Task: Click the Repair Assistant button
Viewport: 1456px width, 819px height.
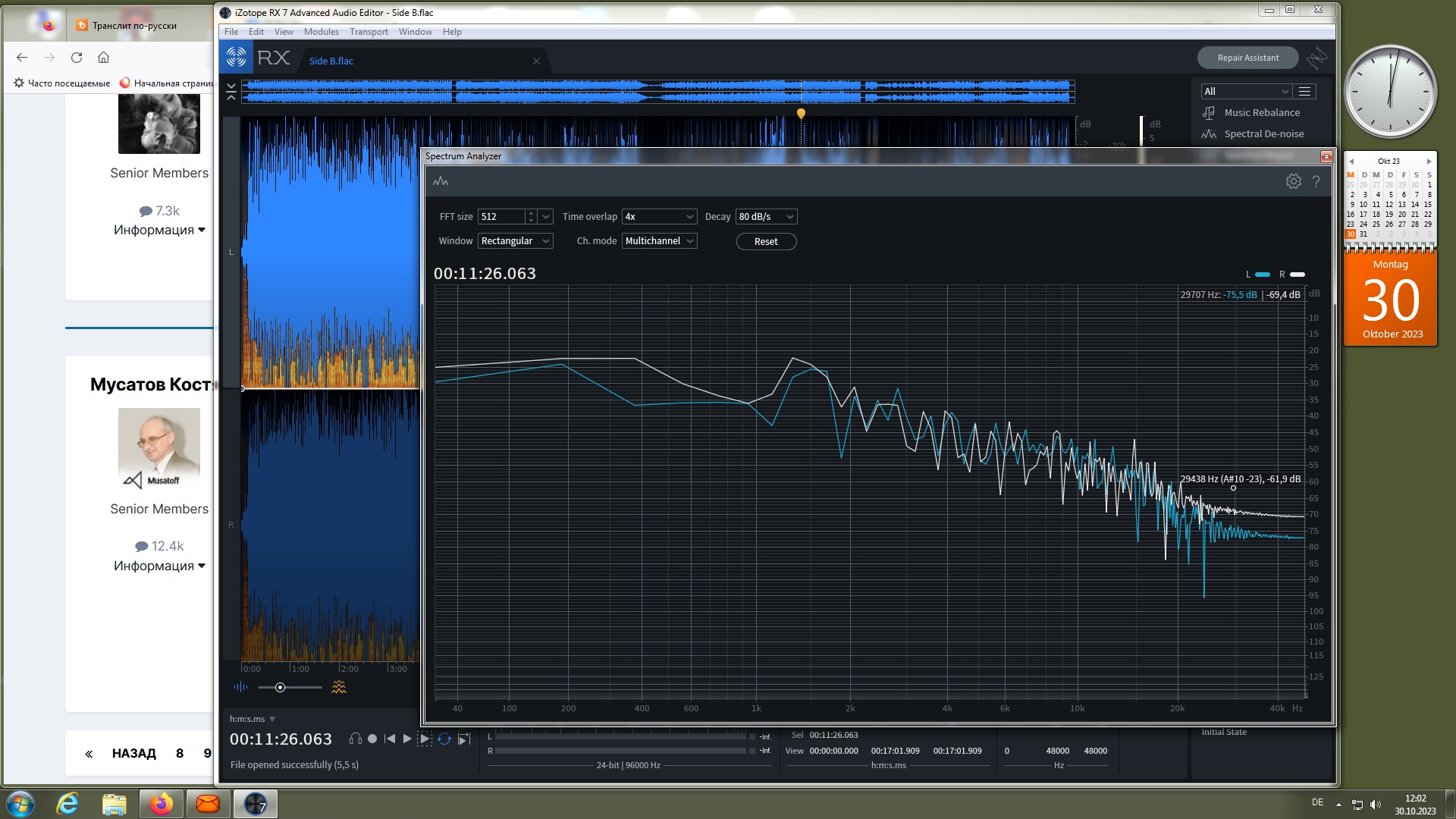Action: [1247, 58]
